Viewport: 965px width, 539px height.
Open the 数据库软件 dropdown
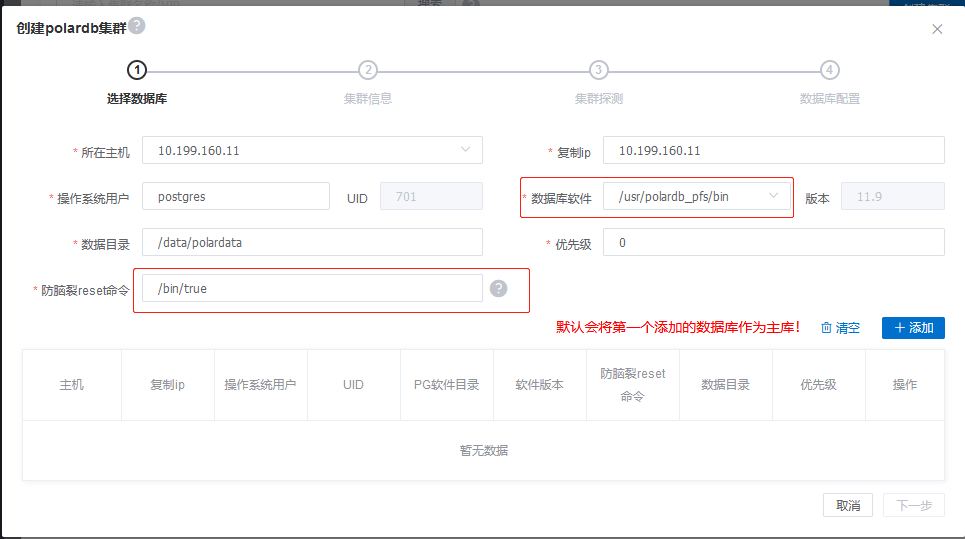point(697,196)
